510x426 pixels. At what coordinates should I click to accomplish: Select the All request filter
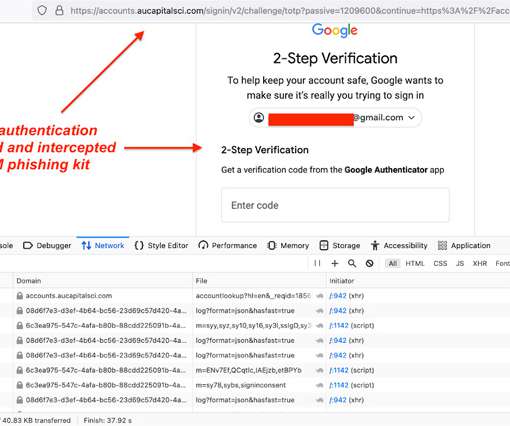click(x=393, y=263)
